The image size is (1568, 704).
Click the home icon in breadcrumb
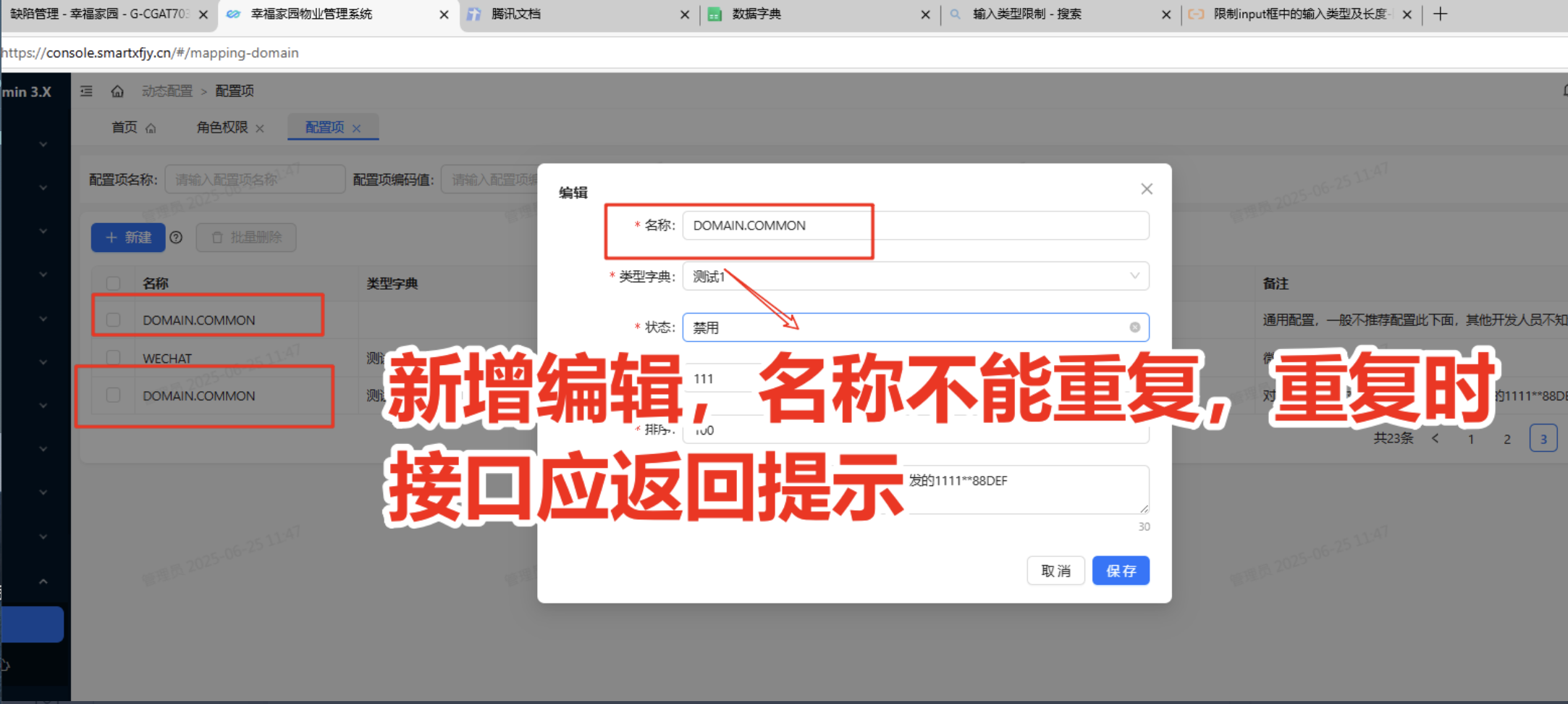click(x=117, y=91)
